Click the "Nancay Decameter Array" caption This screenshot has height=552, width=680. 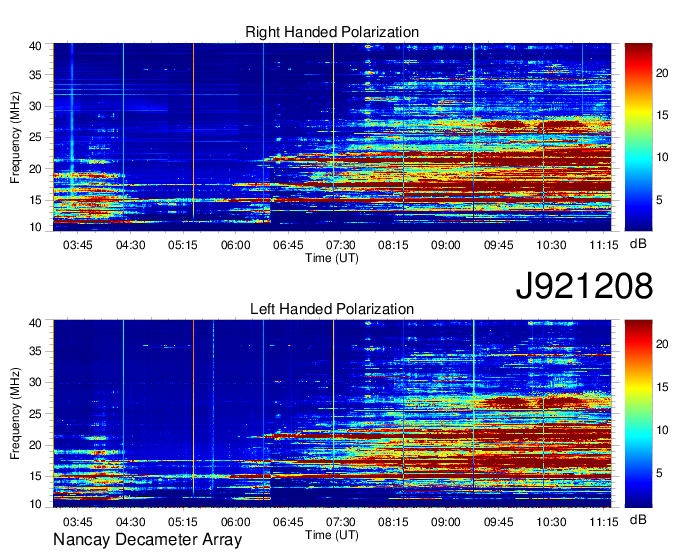pos(147,540)
